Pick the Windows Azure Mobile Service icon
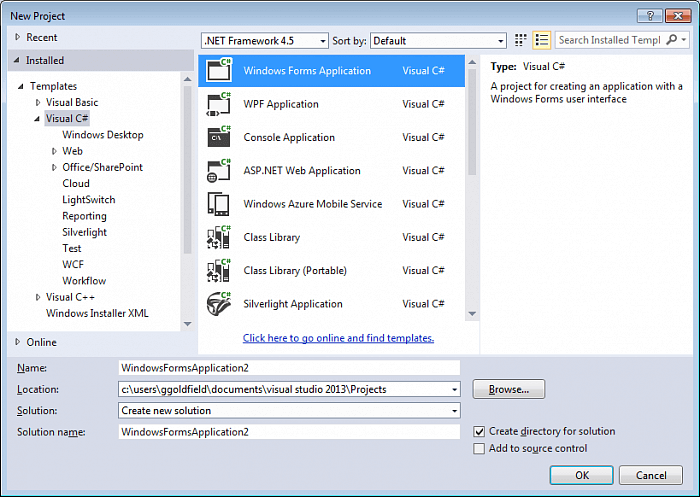This screenshot has height=497, width=700. pos(218,204)
